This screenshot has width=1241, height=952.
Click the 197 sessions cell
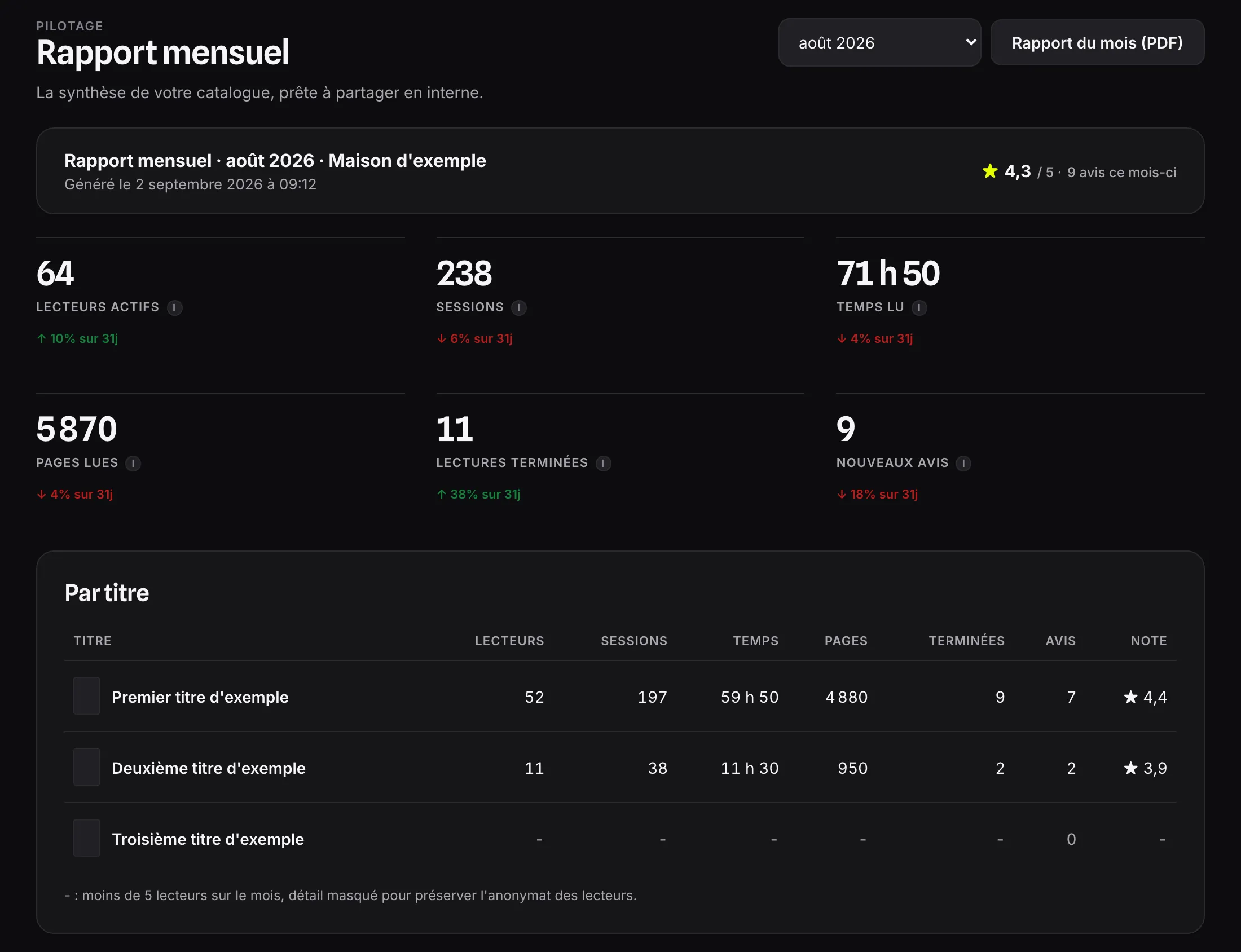[x=652, y=697]
